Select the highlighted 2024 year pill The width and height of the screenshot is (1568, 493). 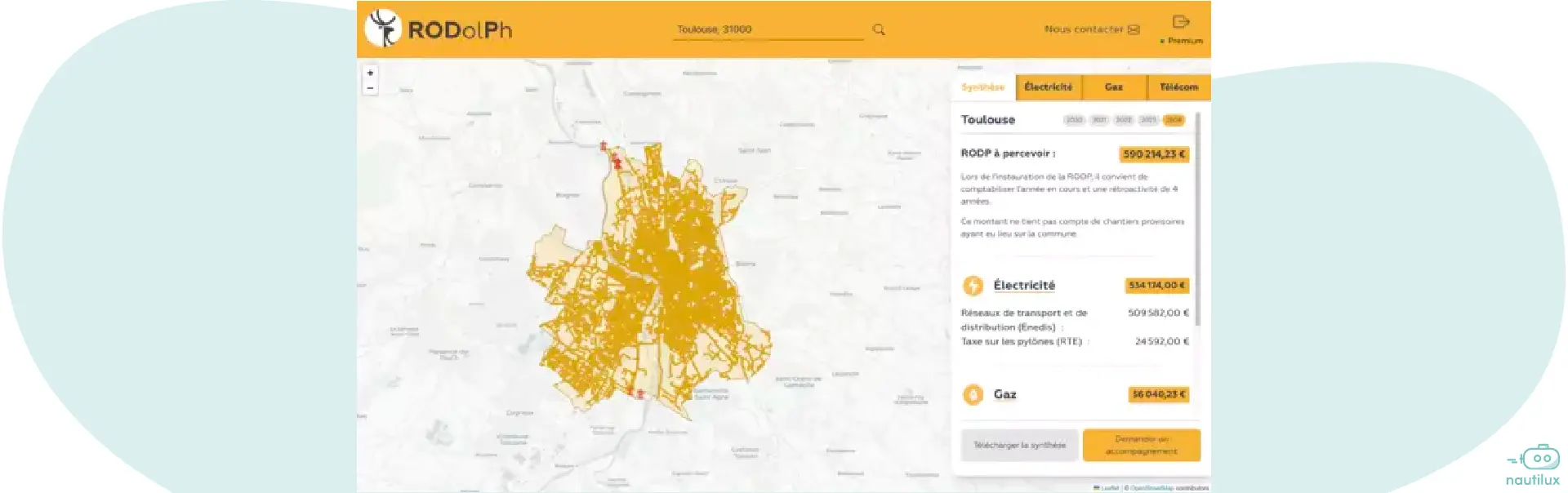point(1174,120)
